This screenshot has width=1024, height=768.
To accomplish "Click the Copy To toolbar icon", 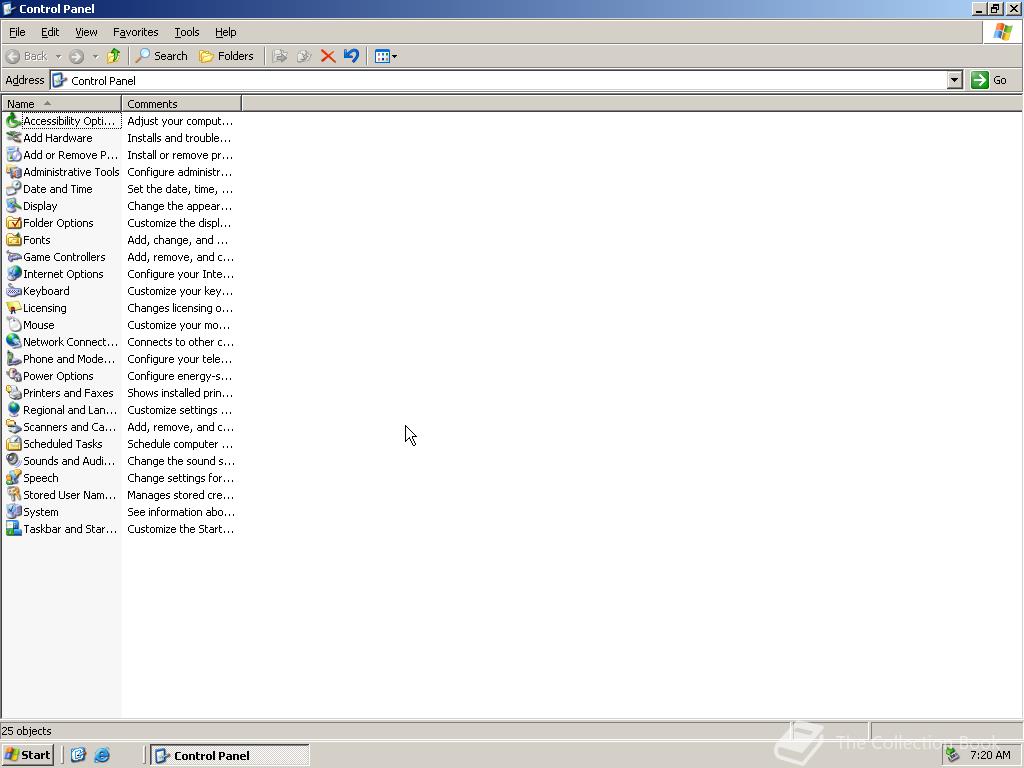I will click(x=304, y=56).
